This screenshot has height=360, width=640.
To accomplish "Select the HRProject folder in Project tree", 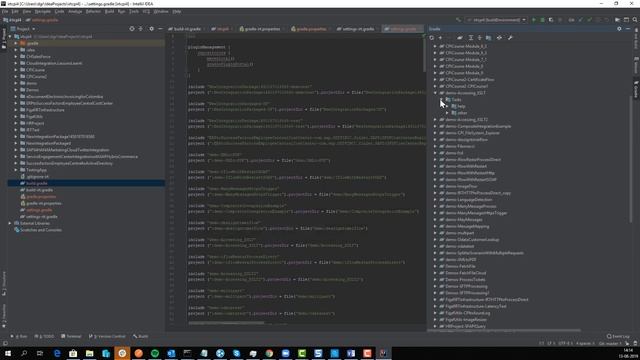I will [35, 123].
